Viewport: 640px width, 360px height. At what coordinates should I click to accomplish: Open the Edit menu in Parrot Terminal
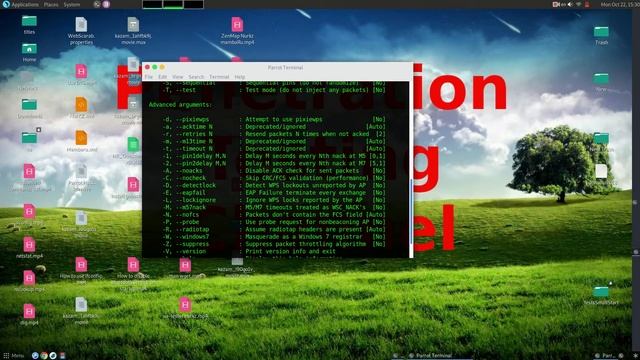pos(162,77)
